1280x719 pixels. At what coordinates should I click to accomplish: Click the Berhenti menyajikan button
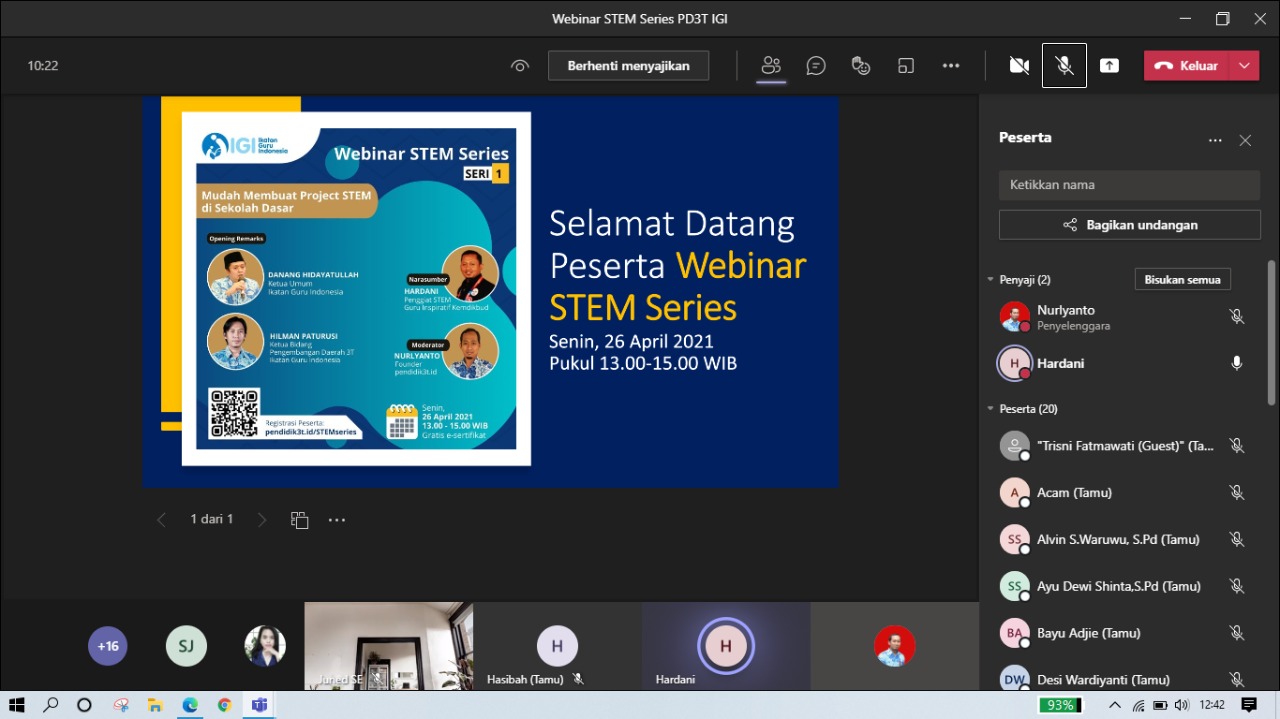628,66
